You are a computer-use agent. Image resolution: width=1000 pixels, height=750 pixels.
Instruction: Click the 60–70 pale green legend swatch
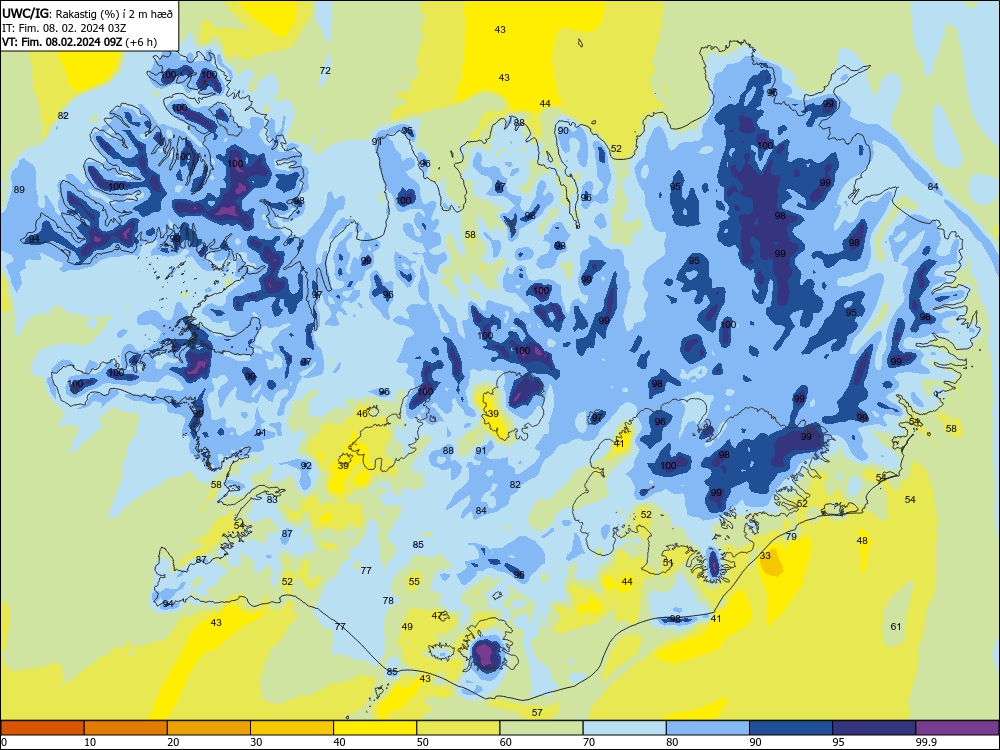point(541,728)
